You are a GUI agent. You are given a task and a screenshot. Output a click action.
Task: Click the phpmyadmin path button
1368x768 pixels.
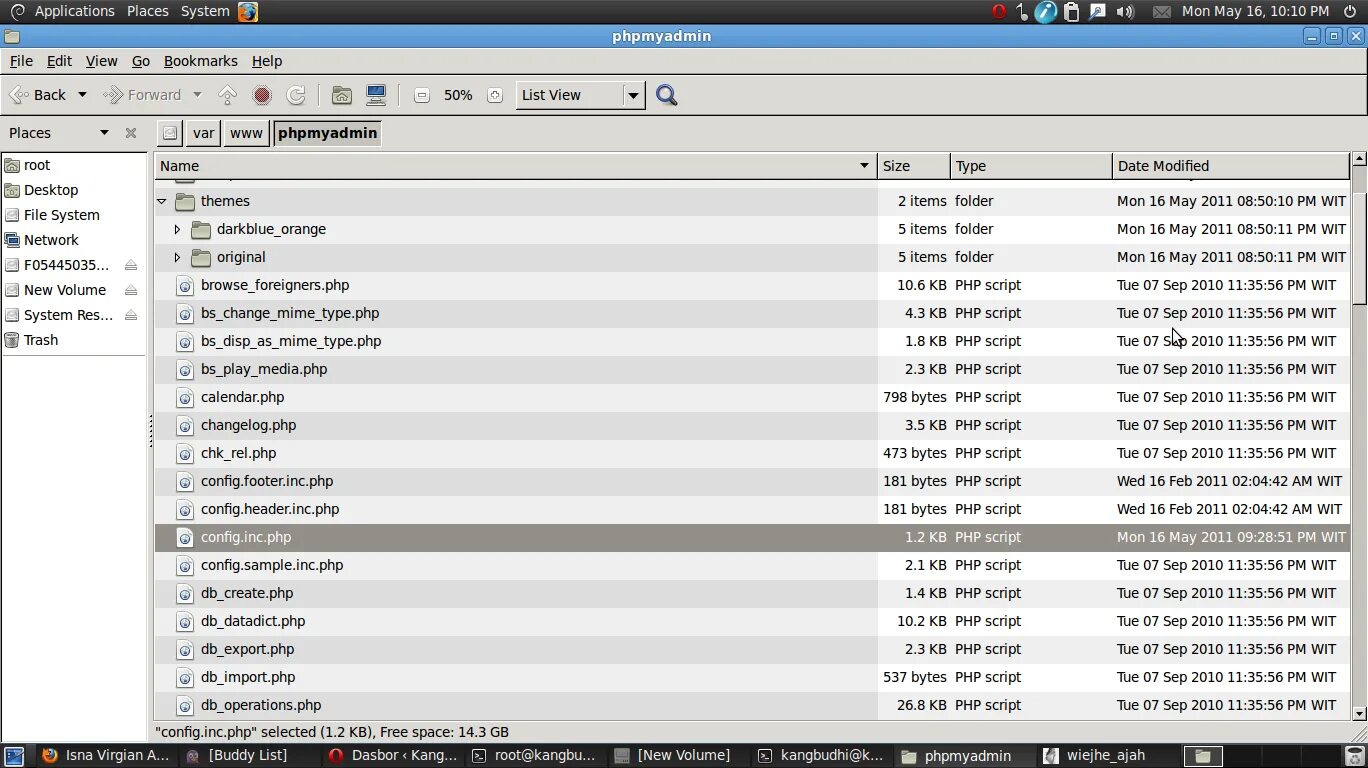[x=327, y=133]
